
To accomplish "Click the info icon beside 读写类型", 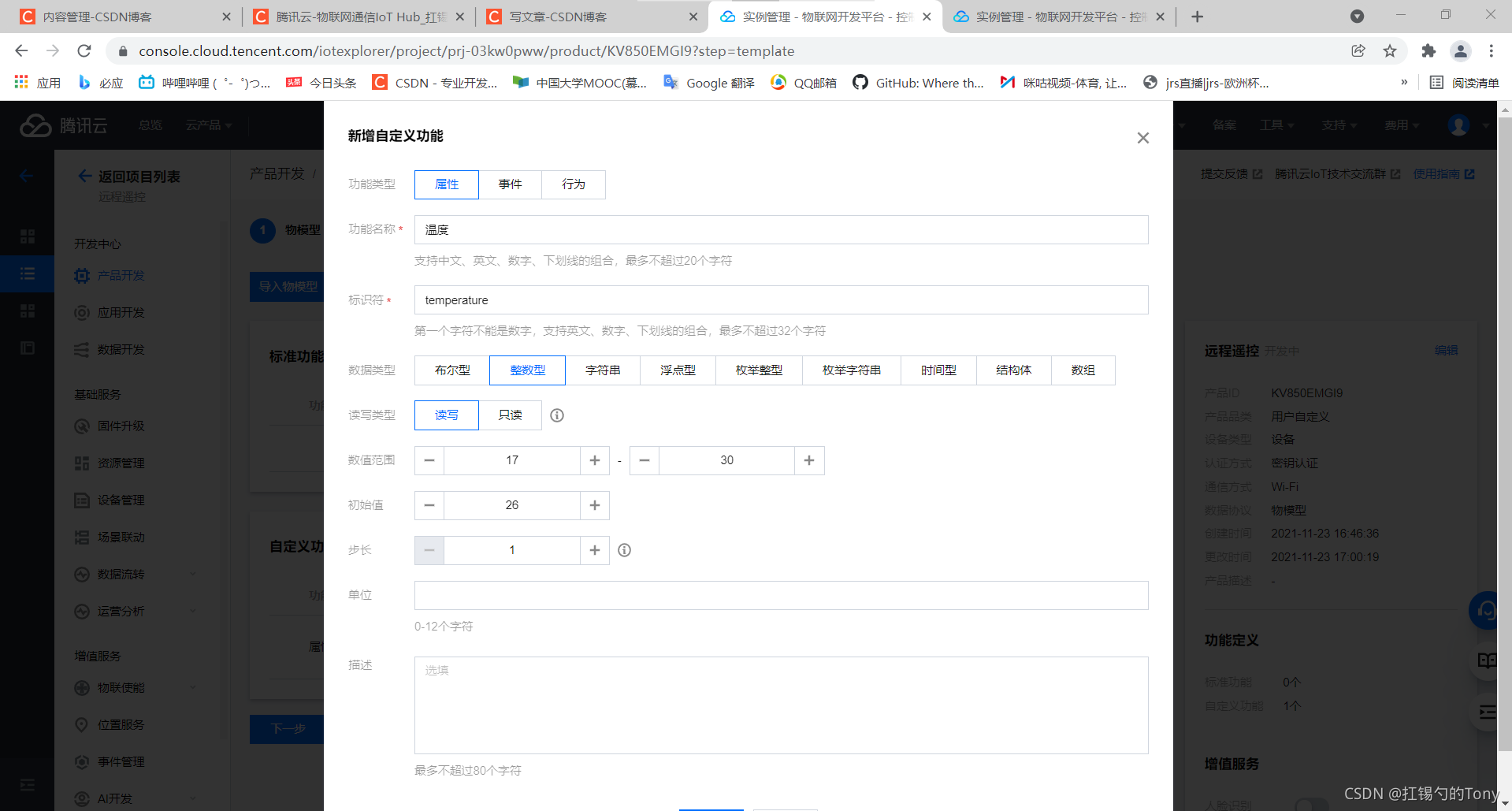I will 557,415.
